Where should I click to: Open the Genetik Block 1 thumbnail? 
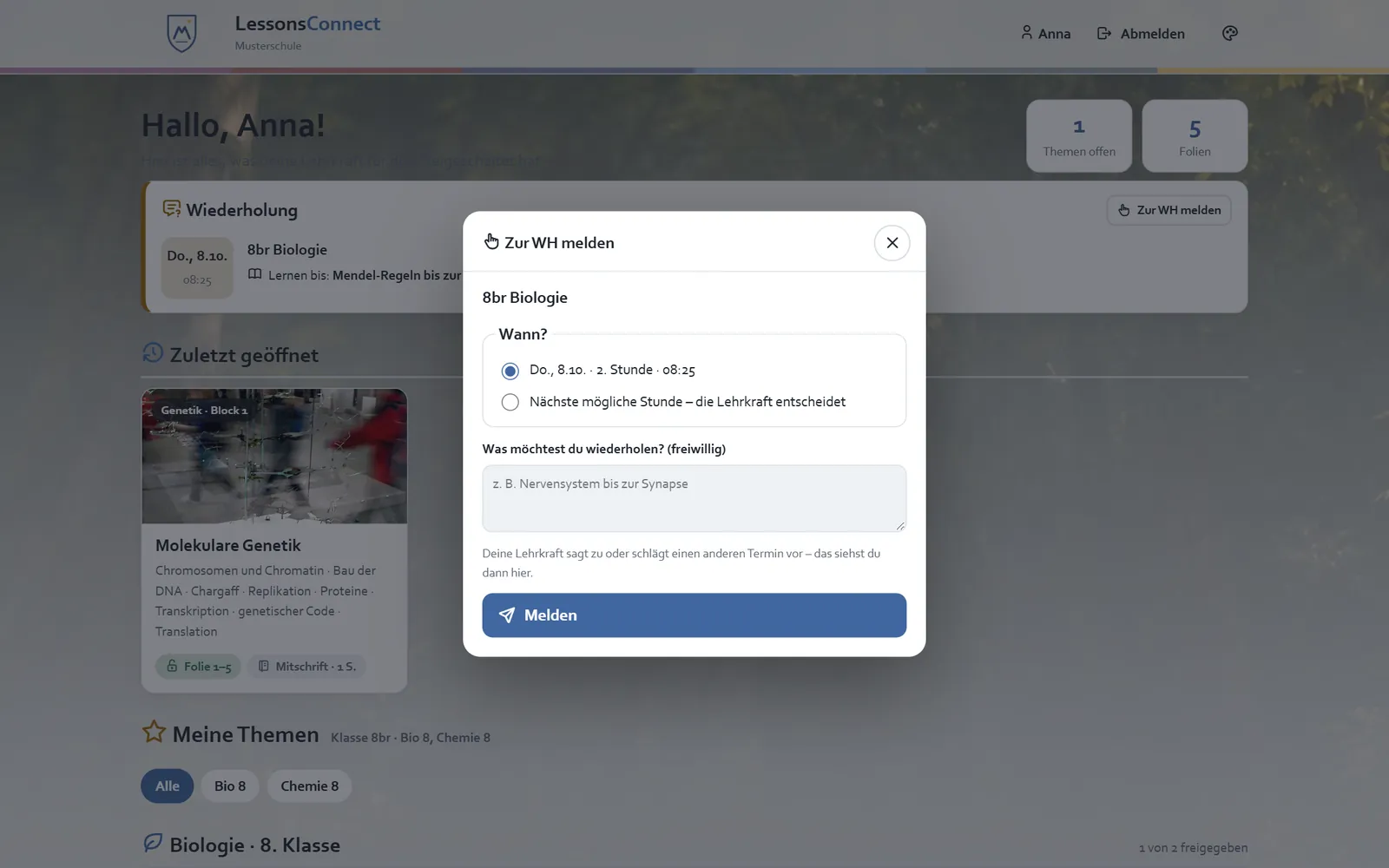point(274,457)
